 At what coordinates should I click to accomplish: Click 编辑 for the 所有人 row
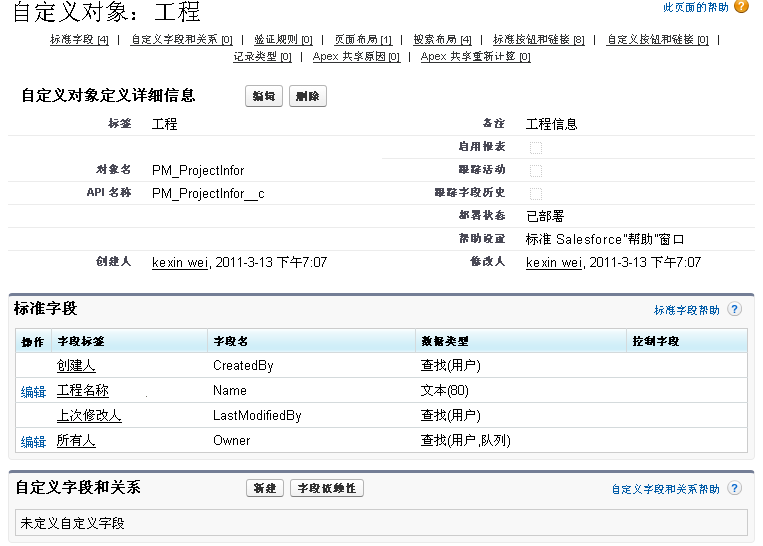coord(33,441)
